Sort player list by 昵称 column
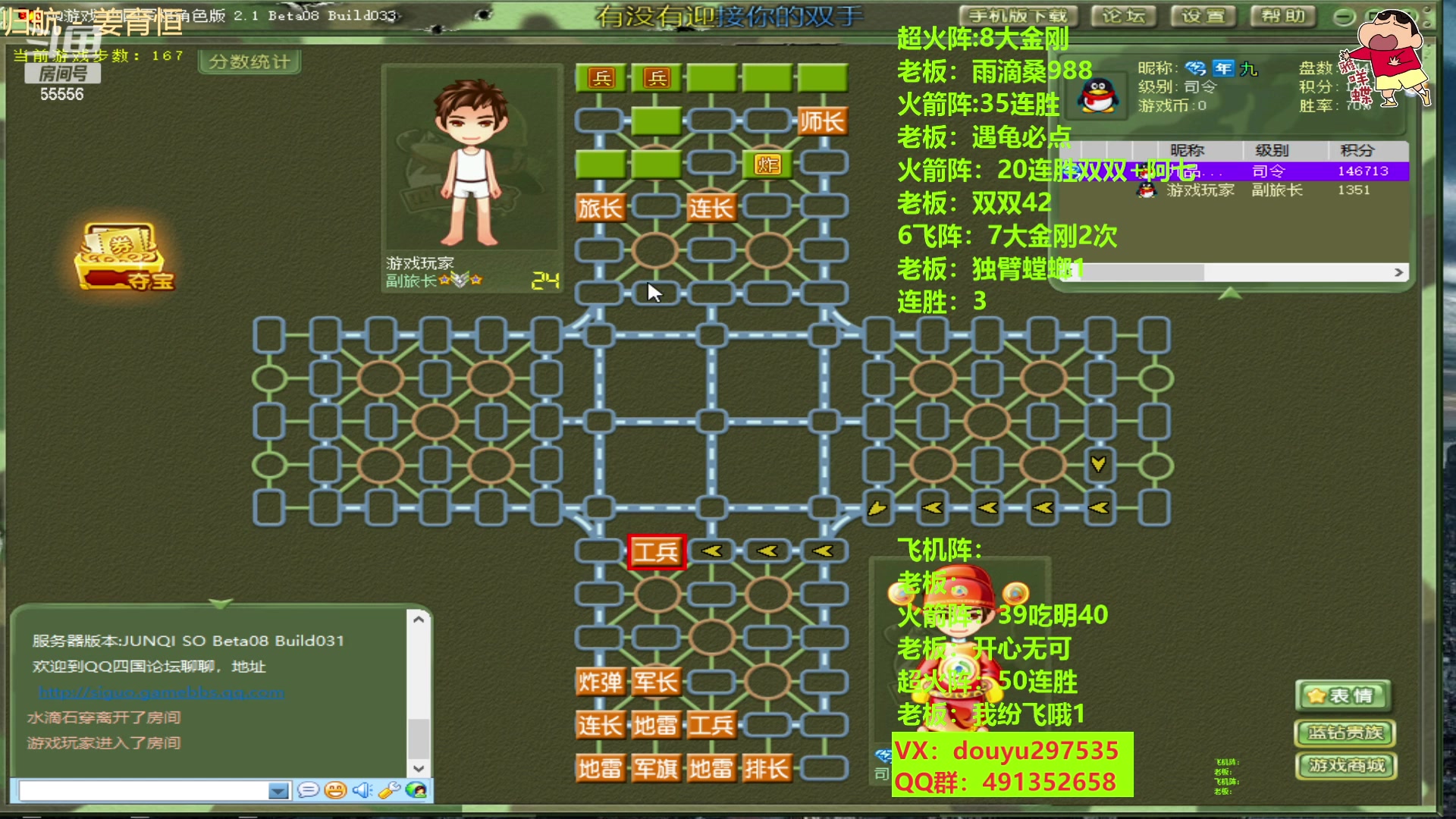This screenshot has width=1456, height=819. pyautogui.click(x=1187, y=150)
